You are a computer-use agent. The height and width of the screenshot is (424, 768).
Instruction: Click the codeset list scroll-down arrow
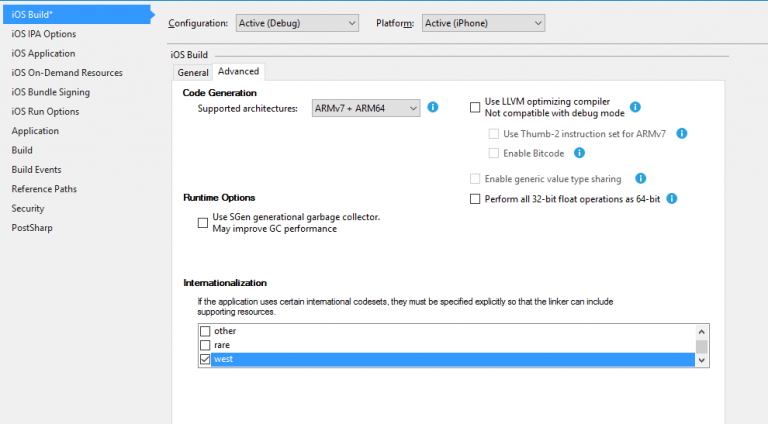click(701, 360)
